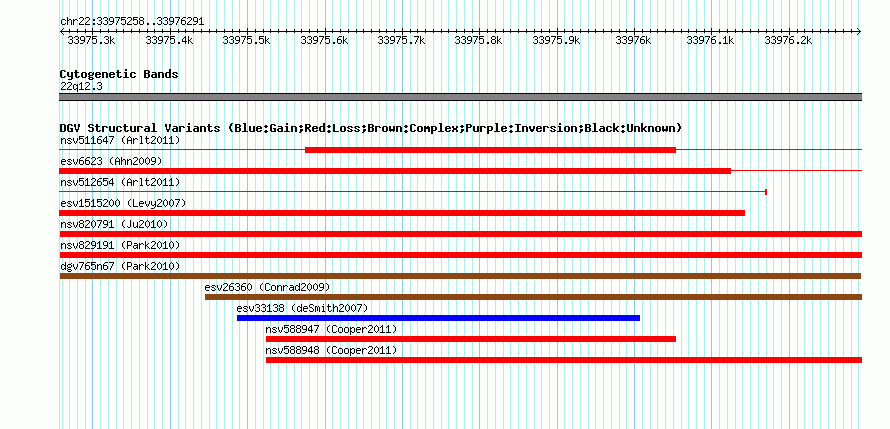Click the DGV Structural Variants track title
This screenshot has height=429, width=890.
[x=371, y=128]
